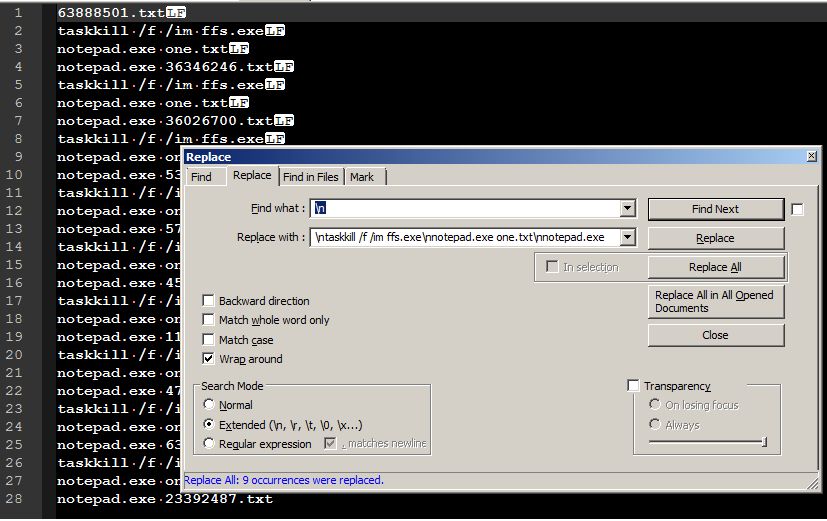Screen dimensions: 827x521
Task: Click Replace All in All Opened Documents
Action: tap(716, 302)
